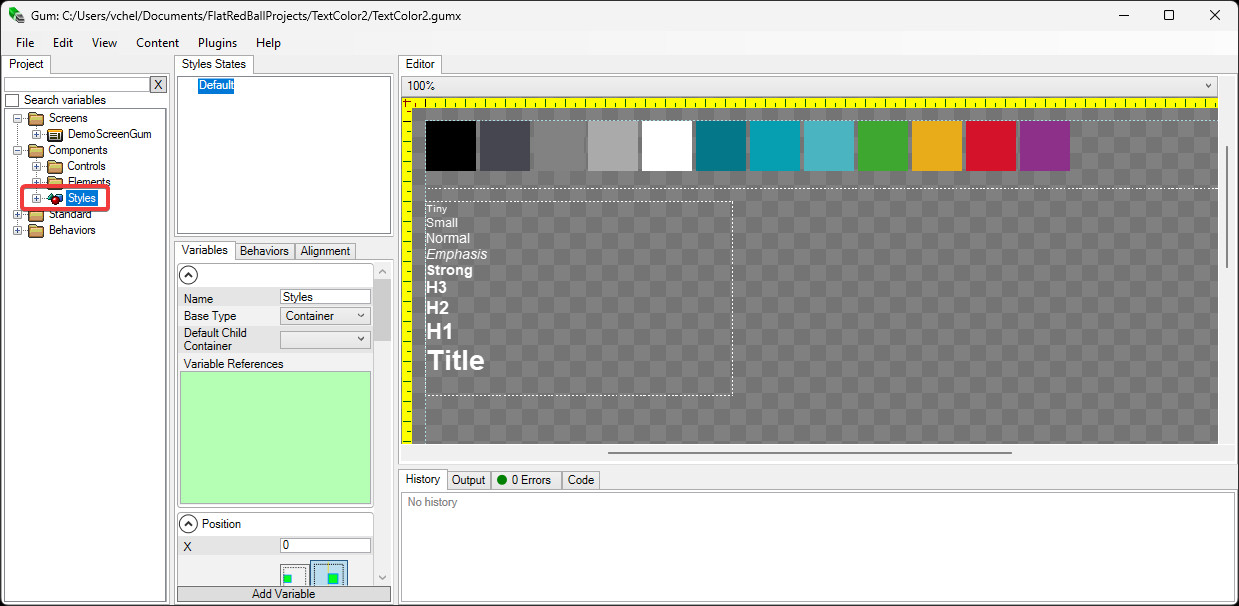Image resolution: width=1239 pixels, height=606 pixels.
Task: Open the Base Type dropdown
Action: click(326, 316)
